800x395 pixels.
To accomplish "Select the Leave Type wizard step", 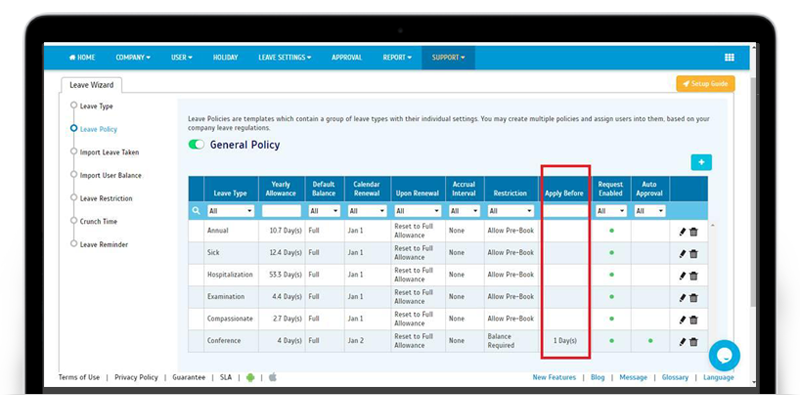I will point(92,106).
